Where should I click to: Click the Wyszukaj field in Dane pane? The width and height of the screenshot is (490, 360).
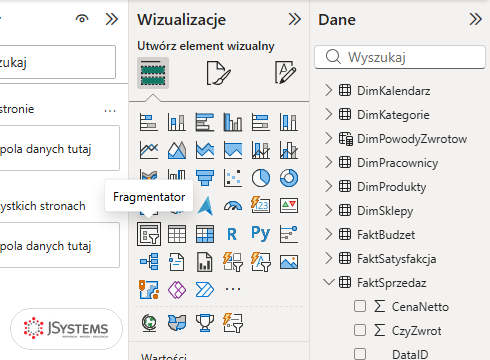(400, 57)
